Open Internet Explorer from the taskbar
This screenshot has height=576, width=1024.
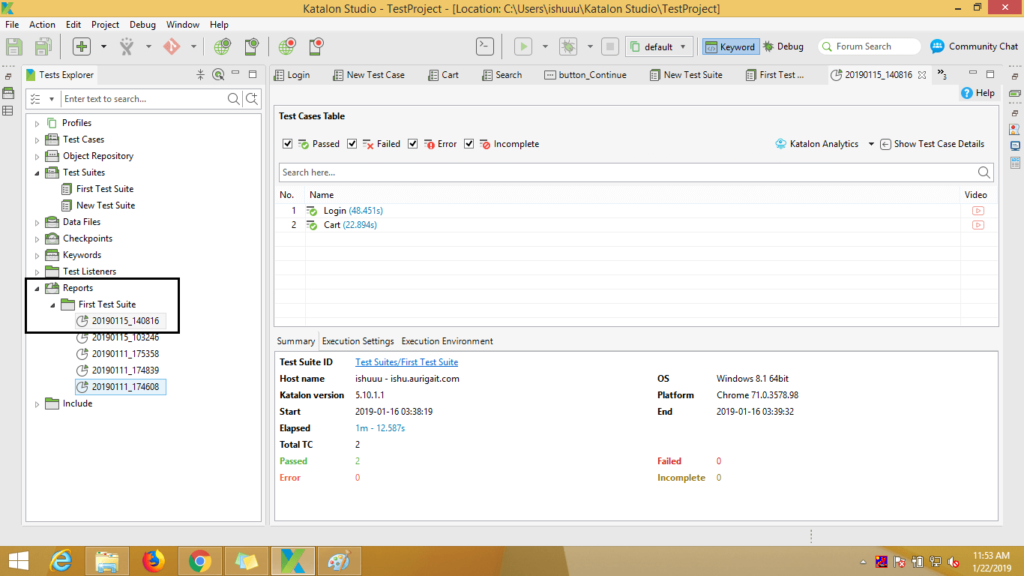pos(61,561)
